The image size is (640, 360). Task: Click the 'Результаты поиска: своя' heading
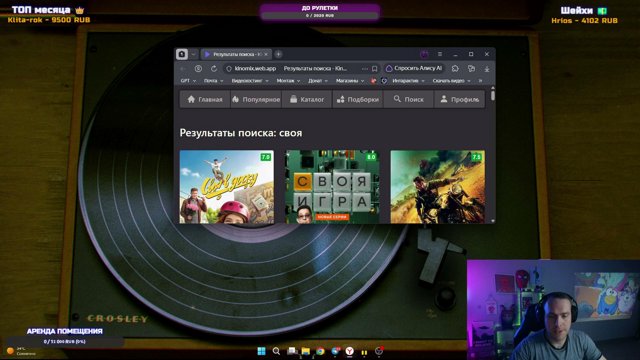click(241, 133)
